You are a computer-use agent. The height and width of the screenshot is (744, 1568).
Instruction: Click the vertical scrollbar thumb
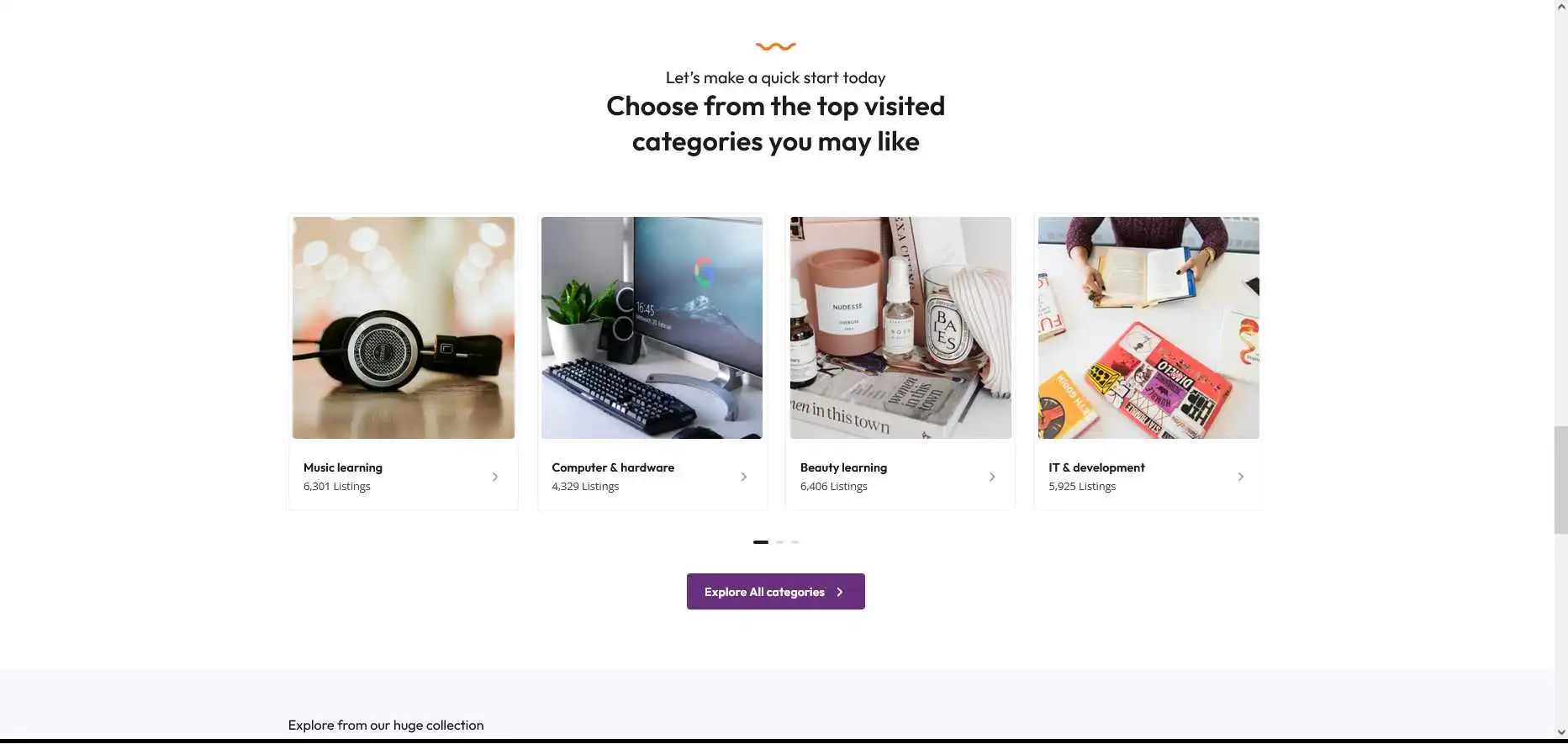click(1560, 479)
